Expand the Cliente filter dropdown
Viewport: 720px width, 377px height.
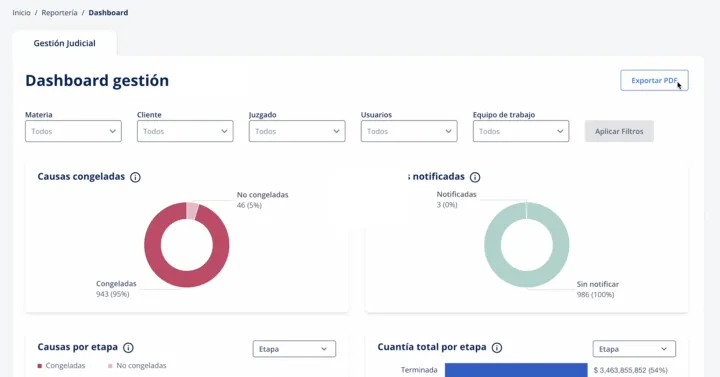[x=185, y=131]
